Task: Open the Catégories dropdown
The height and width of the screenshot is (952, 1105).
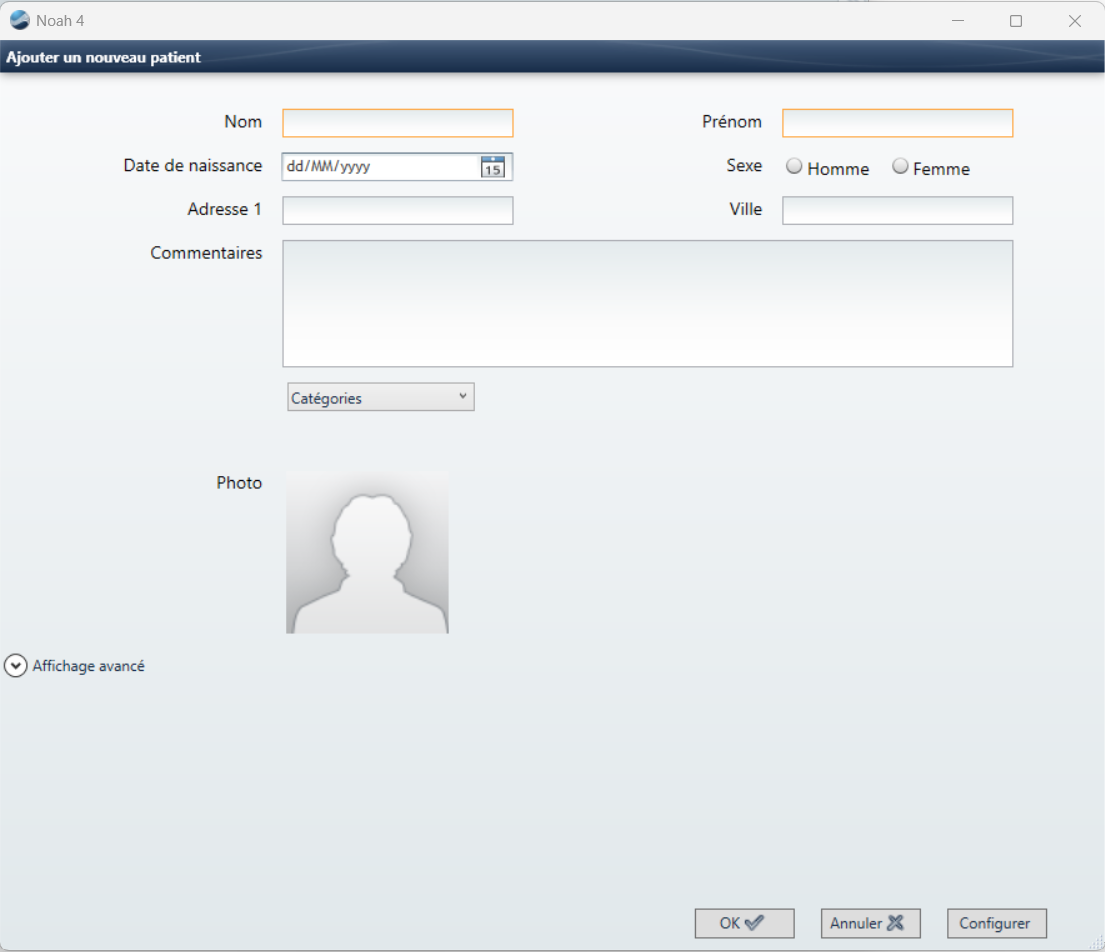Action: point(381,397)
